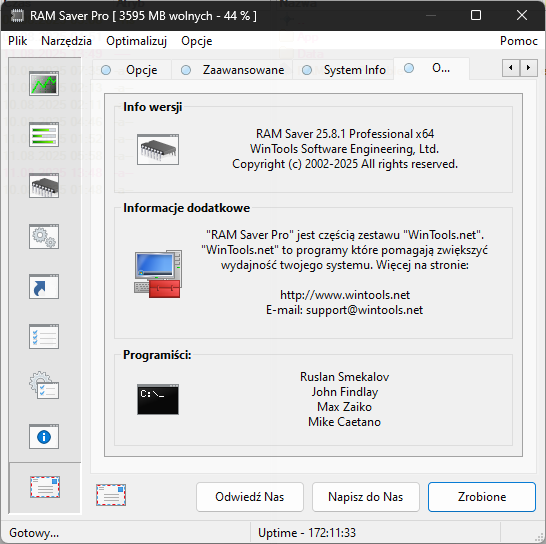
Task: Select the mail envelope sidebar icon
Action: click(x=45, y=487)
